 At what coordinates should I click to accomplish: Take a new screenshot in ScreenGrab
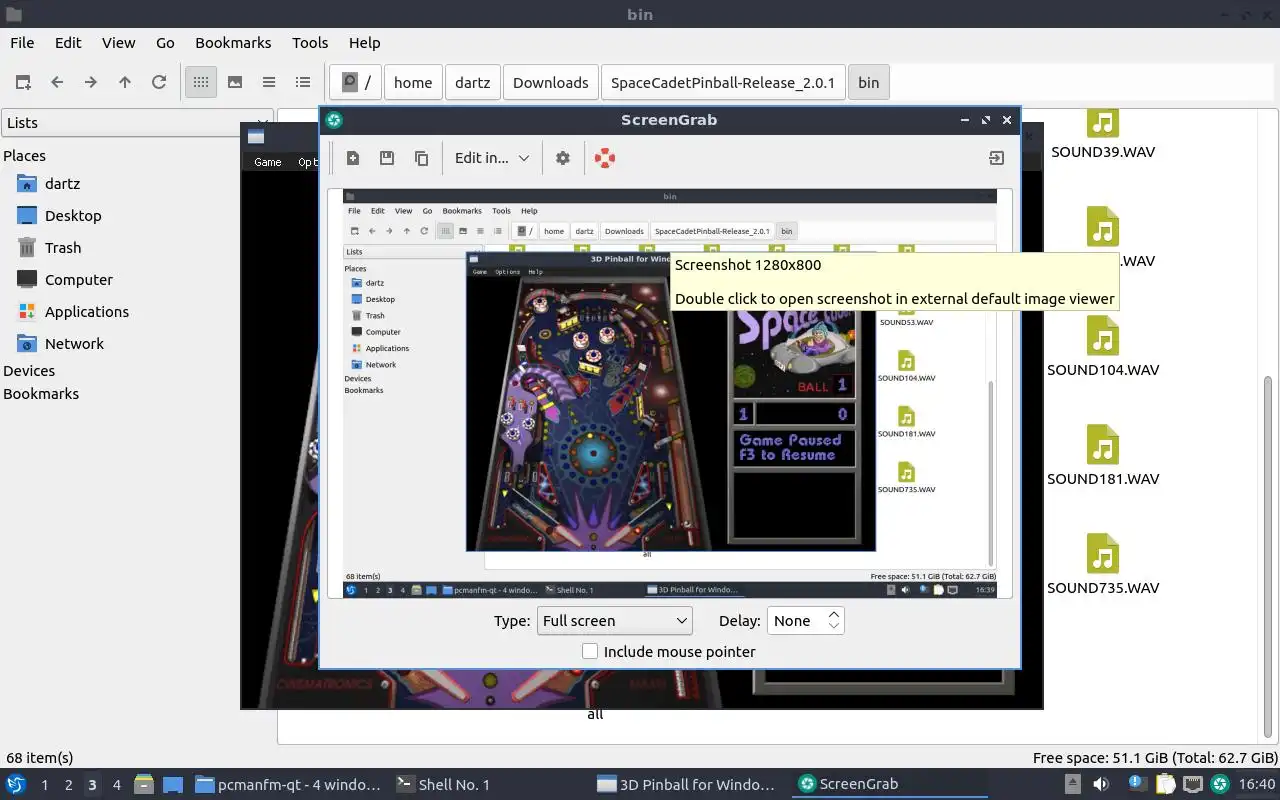[353, 158]
